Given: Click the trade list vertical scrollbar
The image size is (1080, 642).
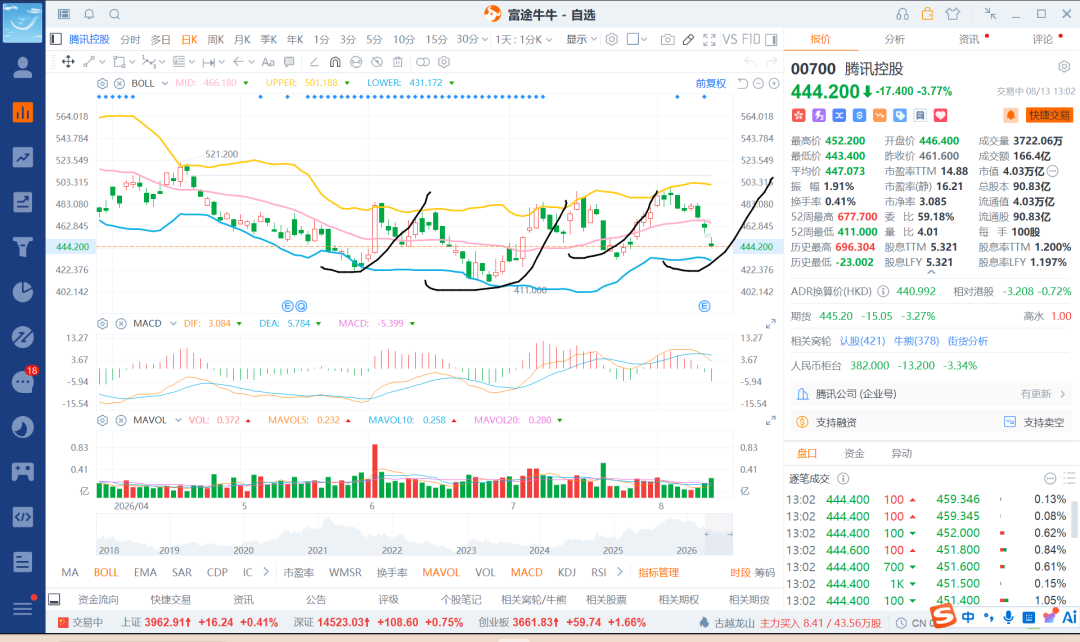Looking at the screenshot, I should (1073, 520).
